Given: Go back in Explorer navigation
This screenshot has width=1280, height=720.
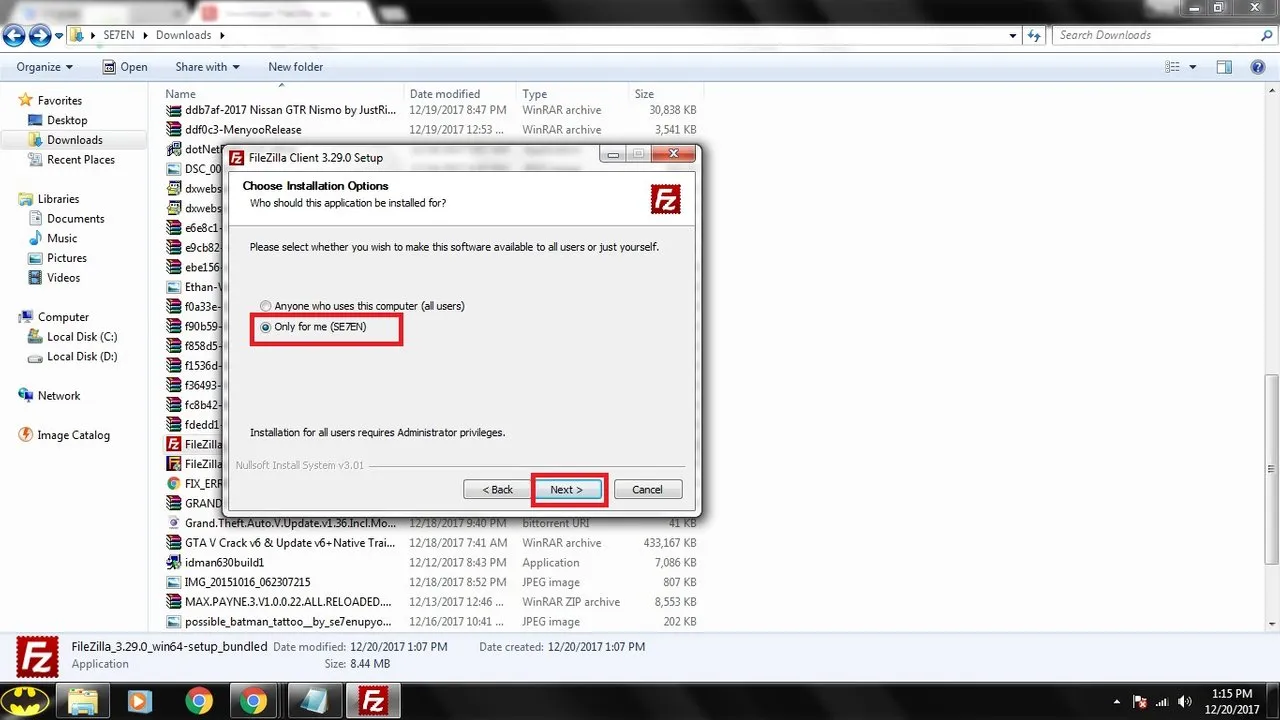Looking at the screenshot, I should pyautogui.click(x=14, y=36).
